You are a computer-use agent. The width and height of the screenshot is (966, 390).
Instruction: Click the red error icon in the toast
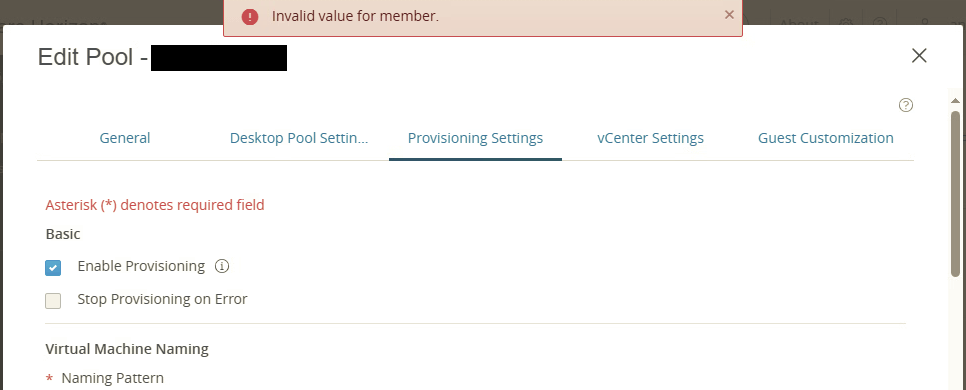pos(250,17)
